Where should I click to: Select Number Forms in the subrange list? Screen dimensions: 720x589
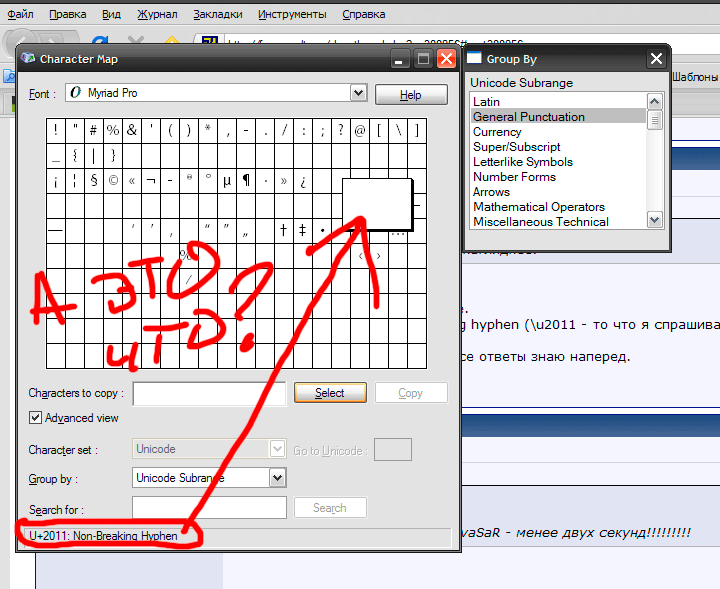point(558,177)
